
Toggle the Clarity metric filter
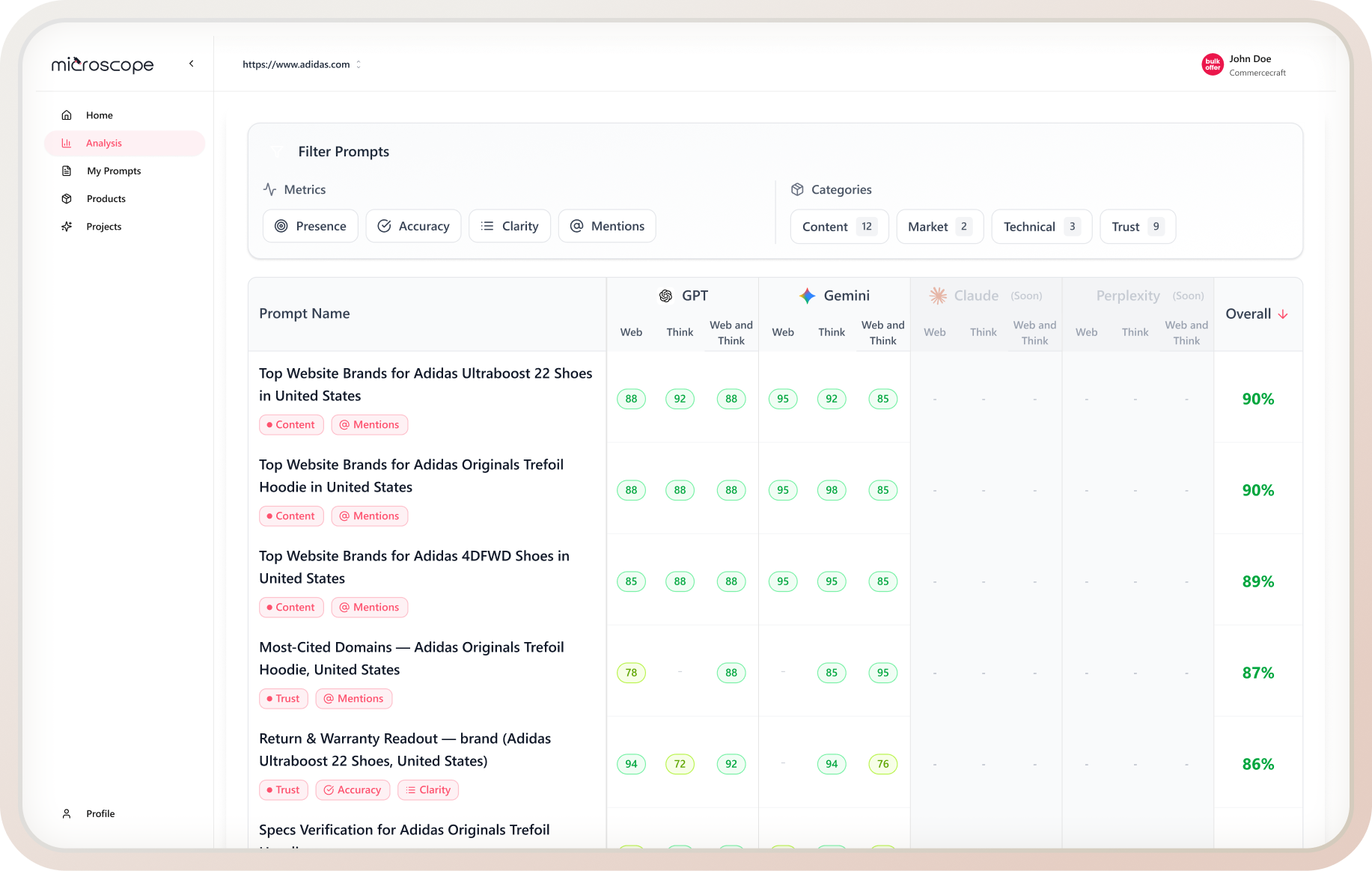point(510,226)
